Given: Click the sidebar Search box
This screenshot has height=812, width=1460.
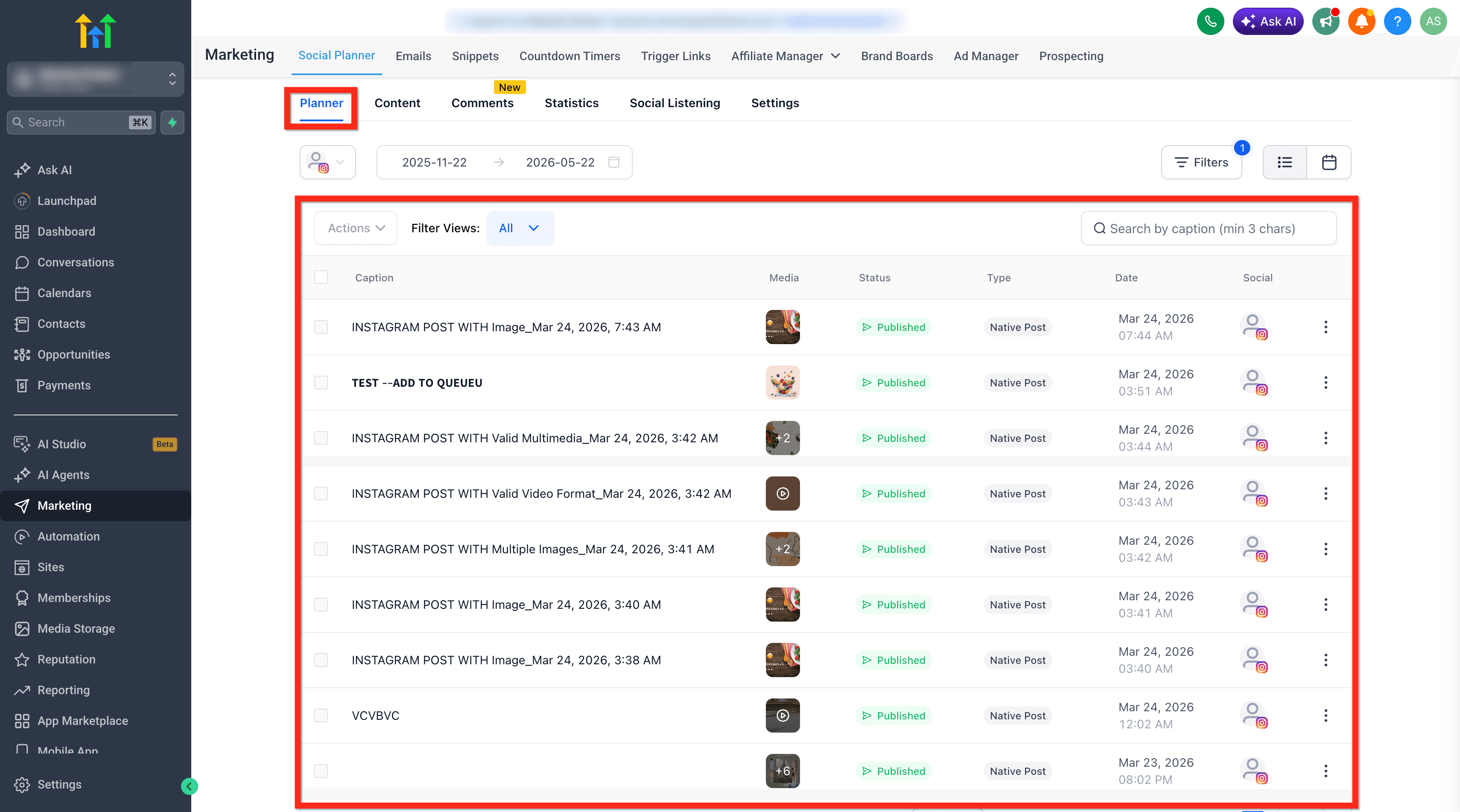Looking at the screenshot, I should tap(81, 123).
